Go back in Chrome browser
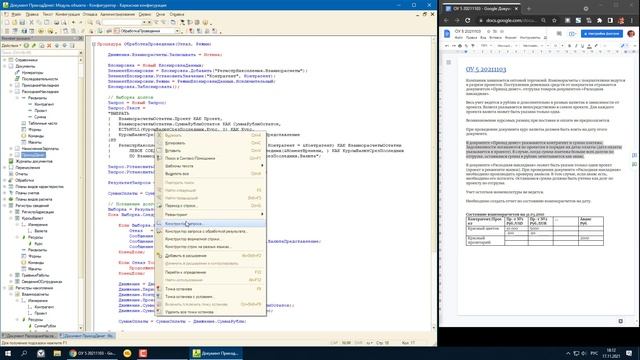This screenshot has width=640, height=360. [x=446, y=20]
